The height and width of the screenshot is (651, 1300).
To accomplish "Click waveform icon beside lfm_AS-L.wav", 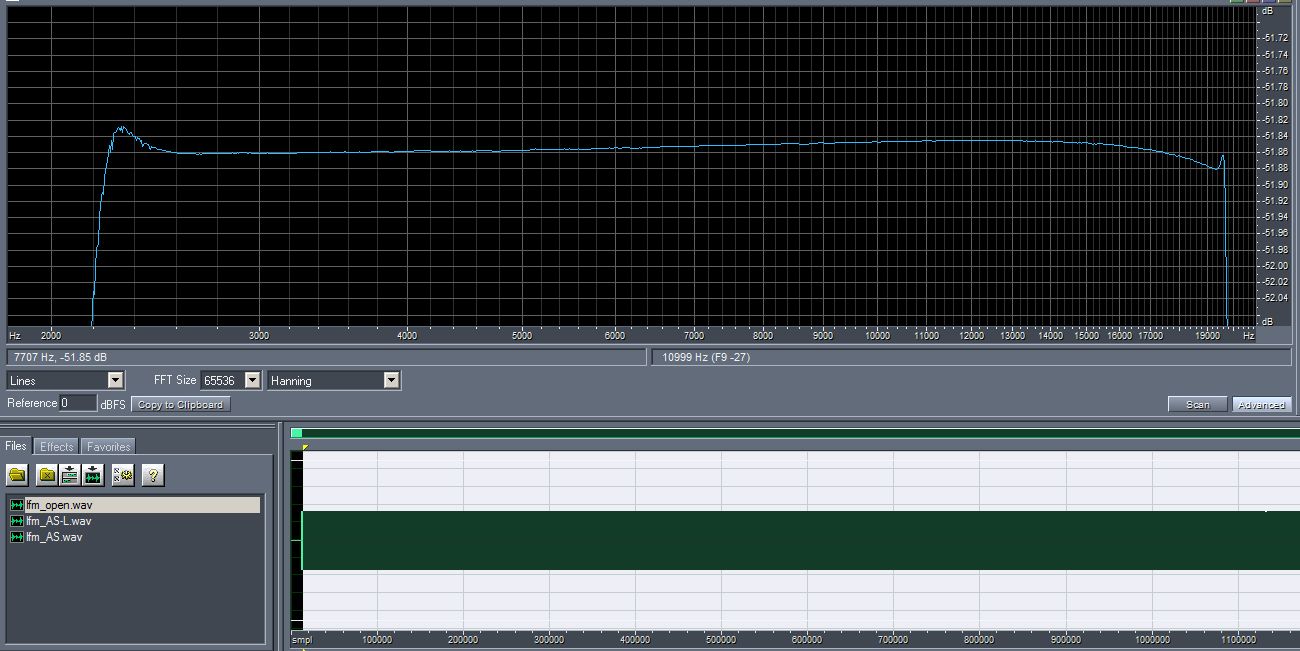I will pyautogui.click(x=17, y=521).
